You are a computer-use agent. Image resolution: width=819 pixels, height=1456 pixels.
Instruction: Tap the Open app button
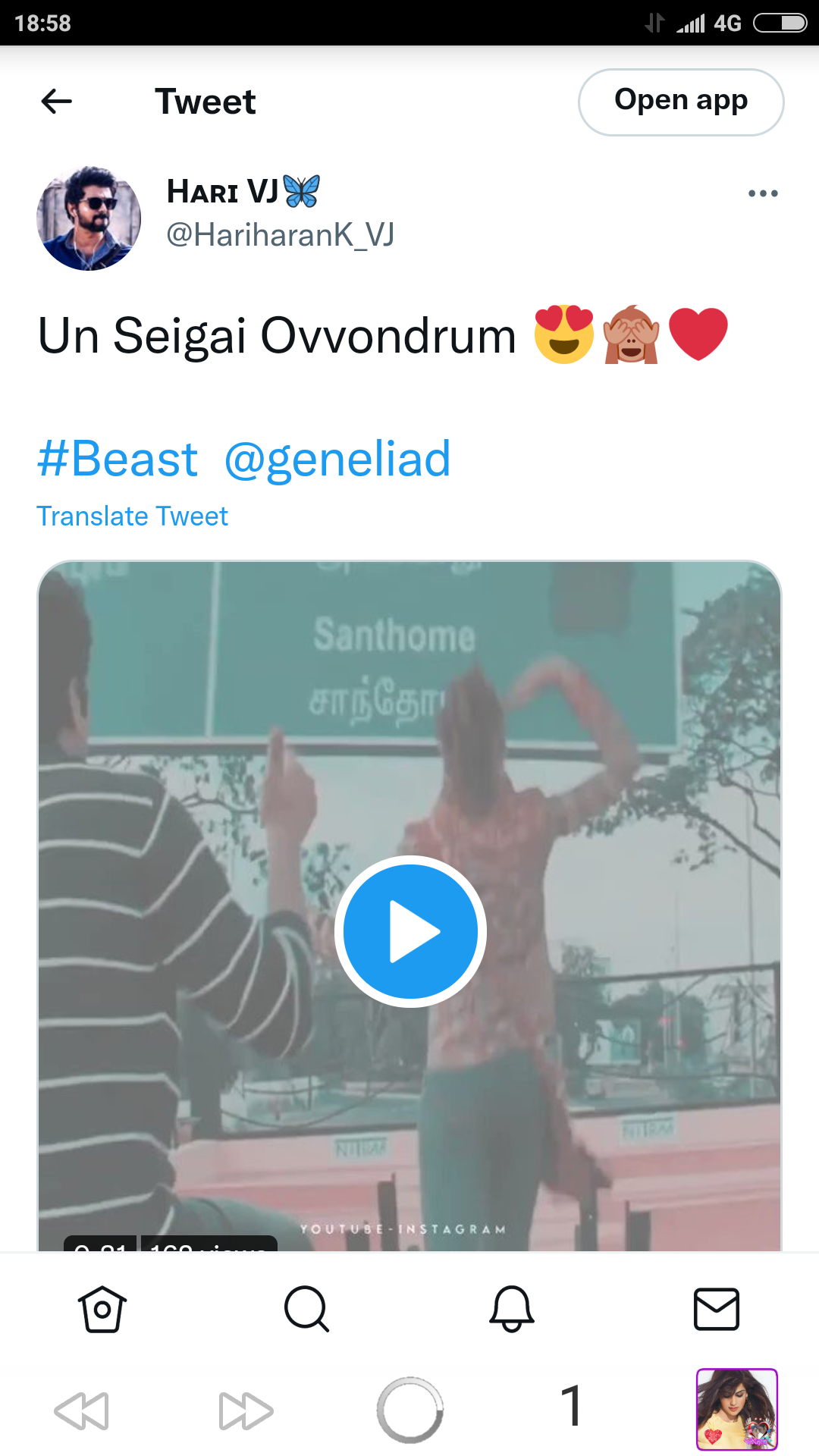[681, 102]
